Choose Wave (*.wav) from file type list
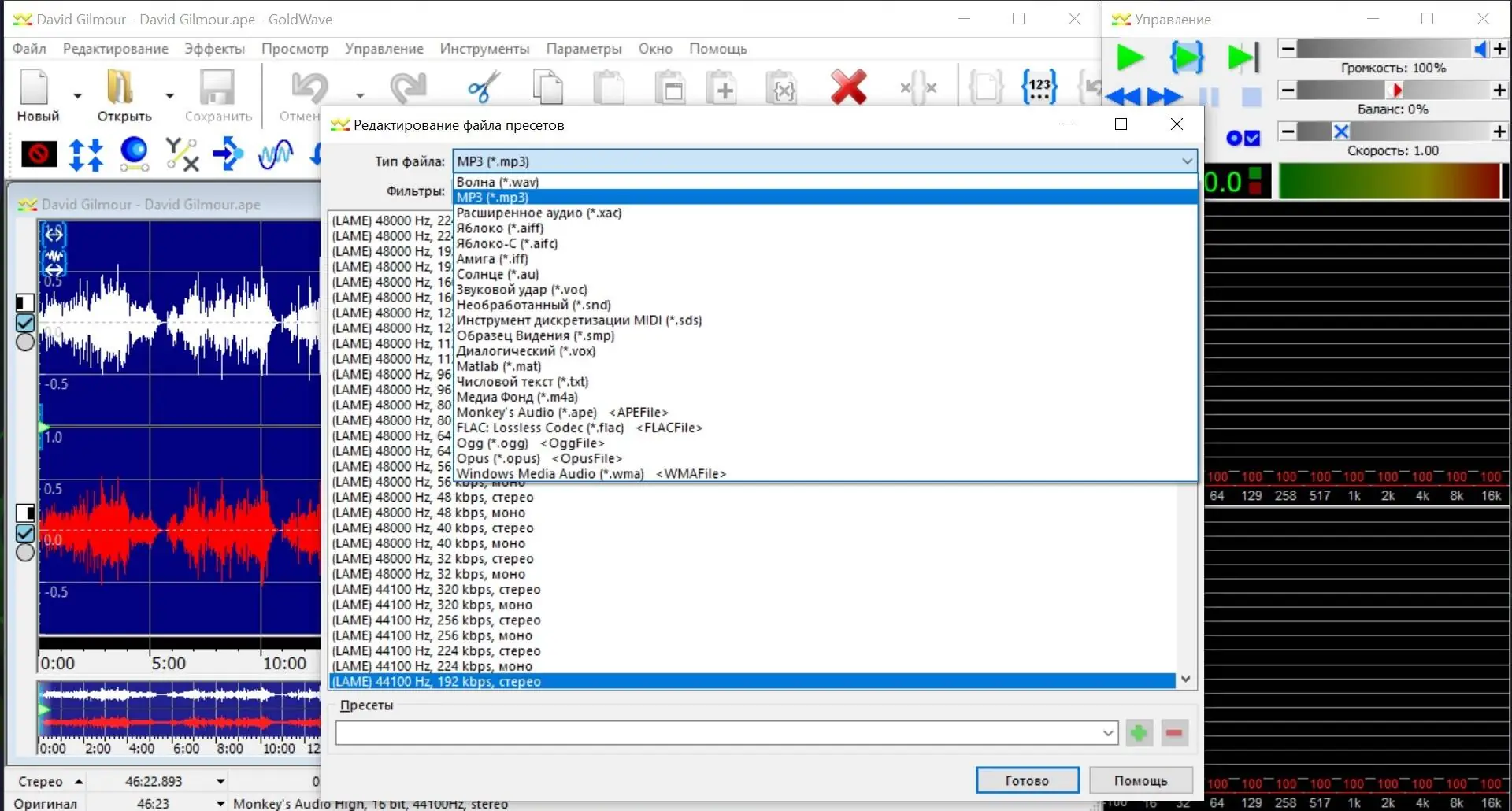This screenshot has width=1512, height=811. pyautogui.click(x=825, y=182)
